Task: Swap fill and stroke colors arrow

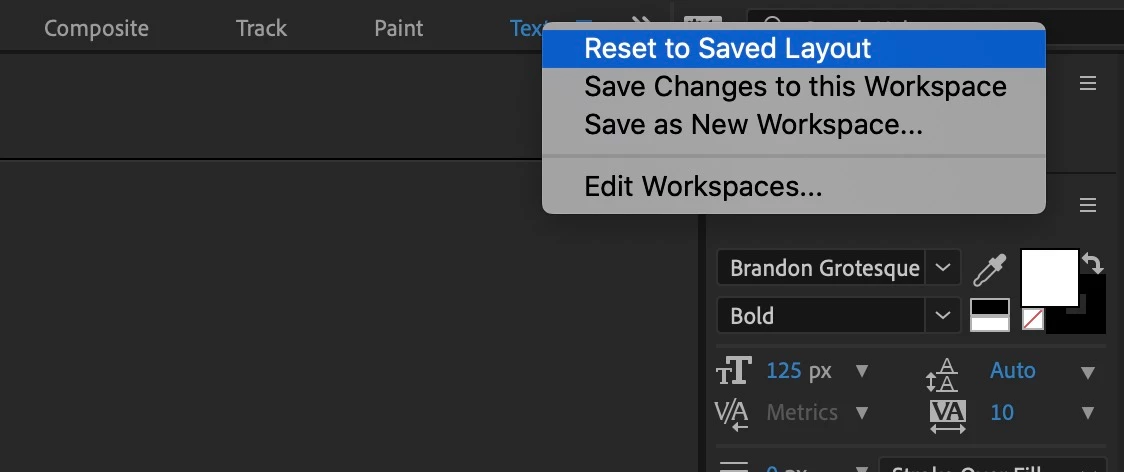Action: 1093,263
